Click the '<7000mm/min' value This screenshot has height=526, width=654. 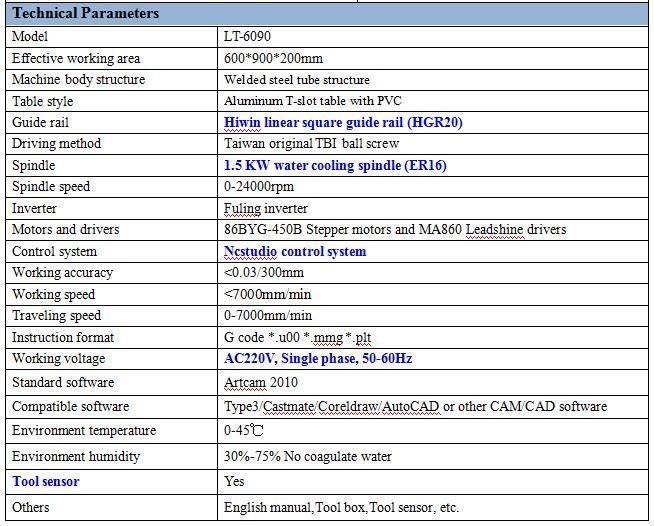(267, 294)
